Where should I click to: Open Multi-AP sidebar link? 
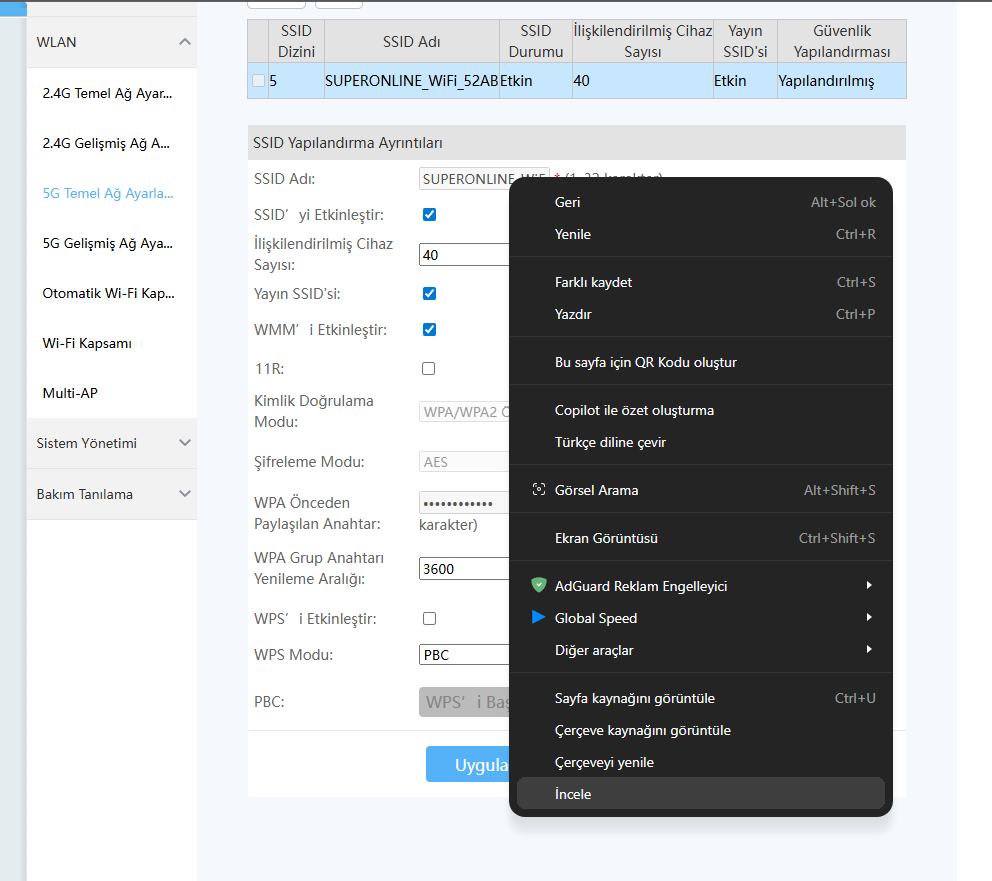coord(70,393)
